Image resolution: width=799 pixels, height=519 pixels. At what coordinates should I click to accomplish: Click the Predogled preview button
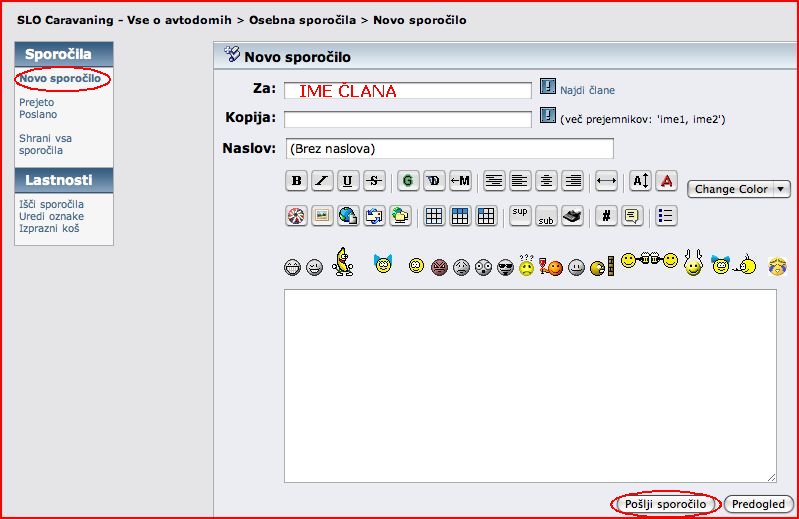click(757, 504)
